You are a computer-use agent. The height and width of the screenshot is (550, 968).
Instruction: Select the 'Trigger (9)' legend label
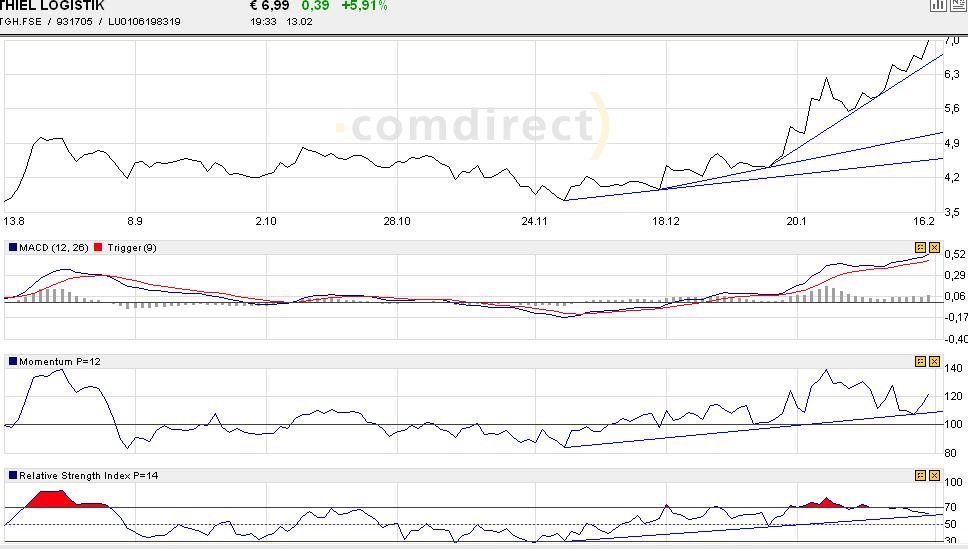click(x=131, y=248)
